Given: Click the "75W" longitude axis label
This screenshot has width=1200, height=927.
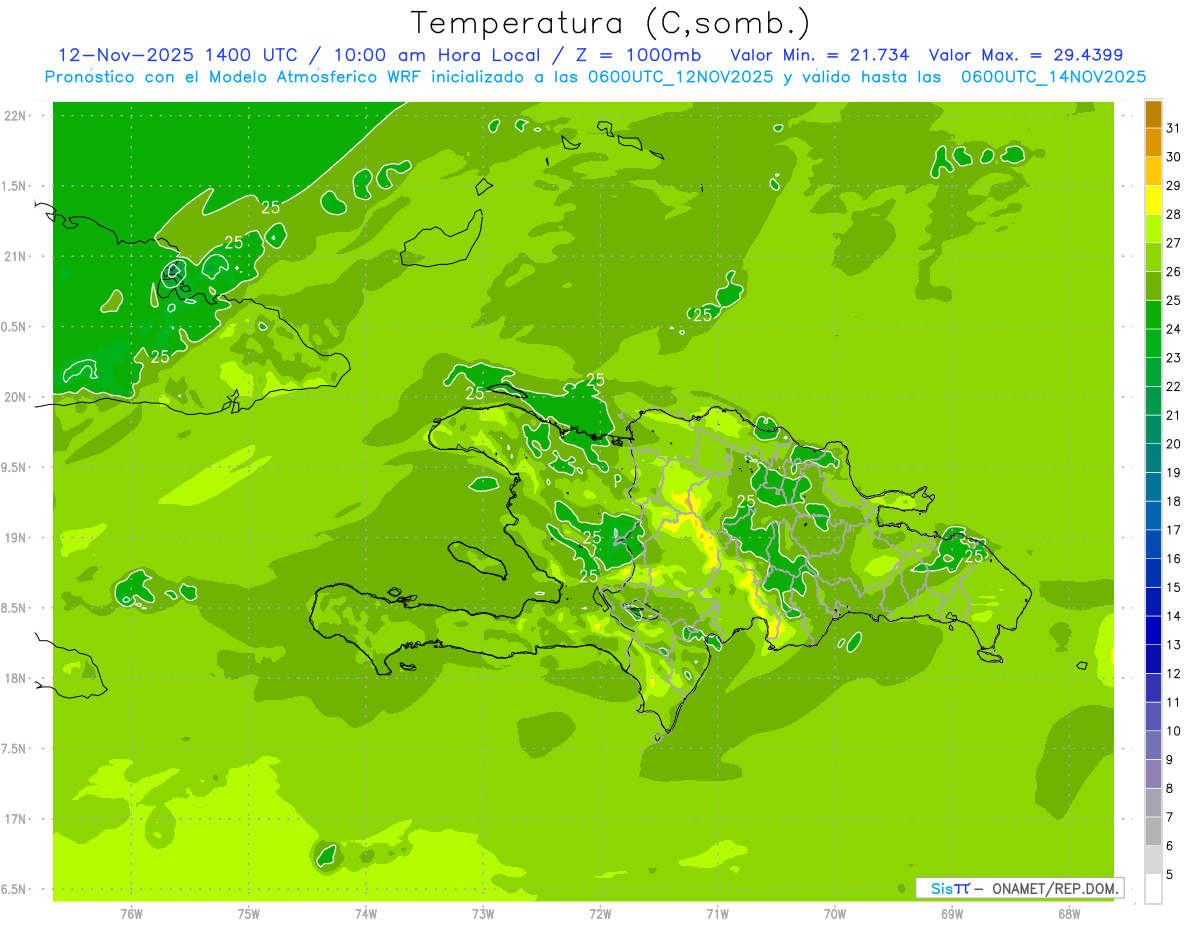Looking at the screenshot, I should point(249,913).
